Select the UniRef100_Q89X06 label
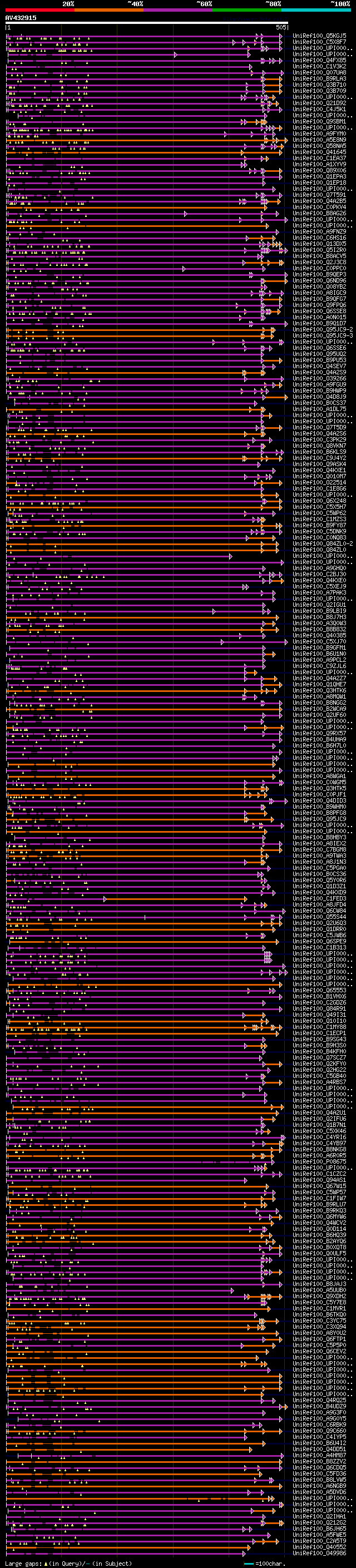This screenshot has width=356, height=1568. click(x=319, y=170)
